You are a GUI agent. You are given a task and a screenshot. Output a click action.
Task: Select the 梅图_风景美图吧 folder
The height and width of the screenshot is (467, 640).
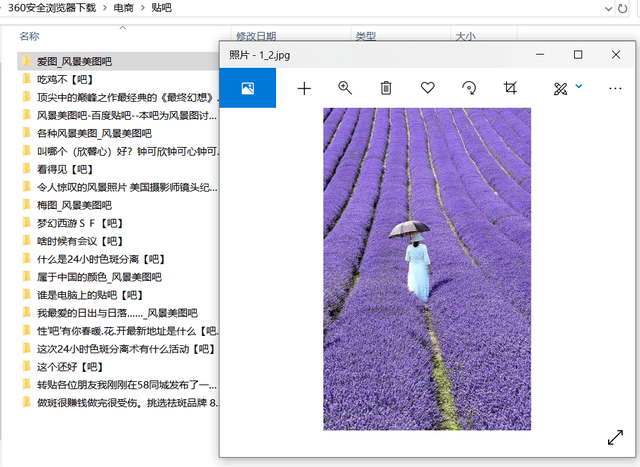pos(74,204)
